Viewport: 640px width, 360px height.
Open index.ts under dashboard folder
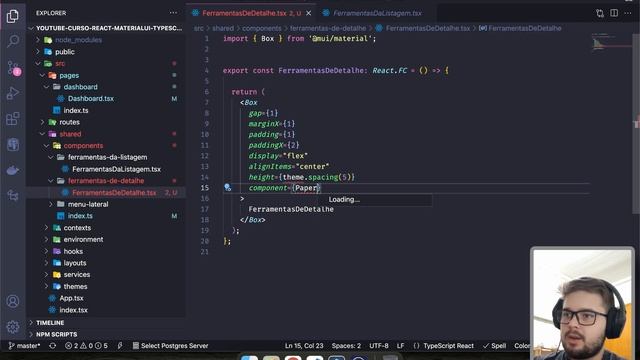click(x=76, y=110)
